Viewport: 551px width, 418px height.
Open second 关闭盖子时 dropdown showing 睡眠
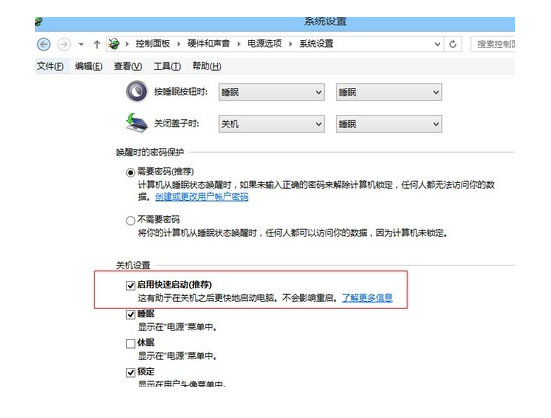pos(389,124)
